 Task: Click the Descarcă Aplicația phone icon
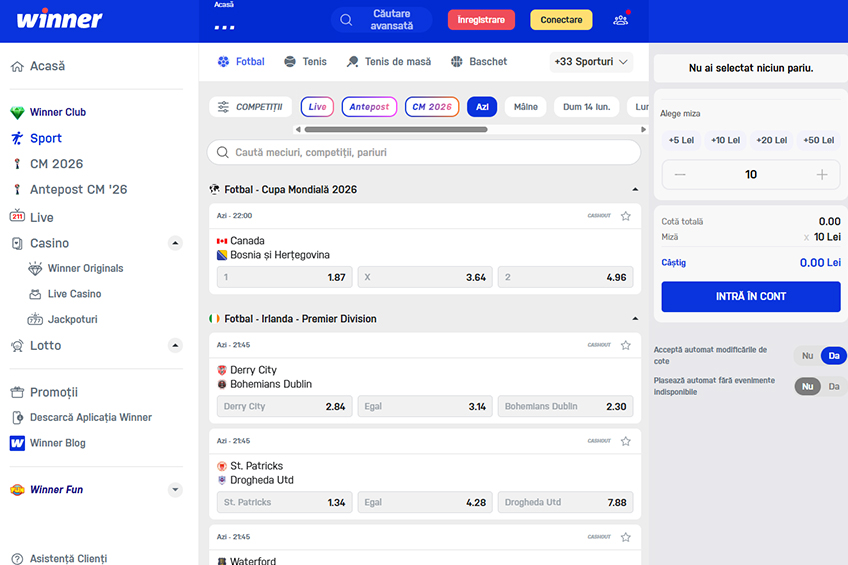point(17,417)
